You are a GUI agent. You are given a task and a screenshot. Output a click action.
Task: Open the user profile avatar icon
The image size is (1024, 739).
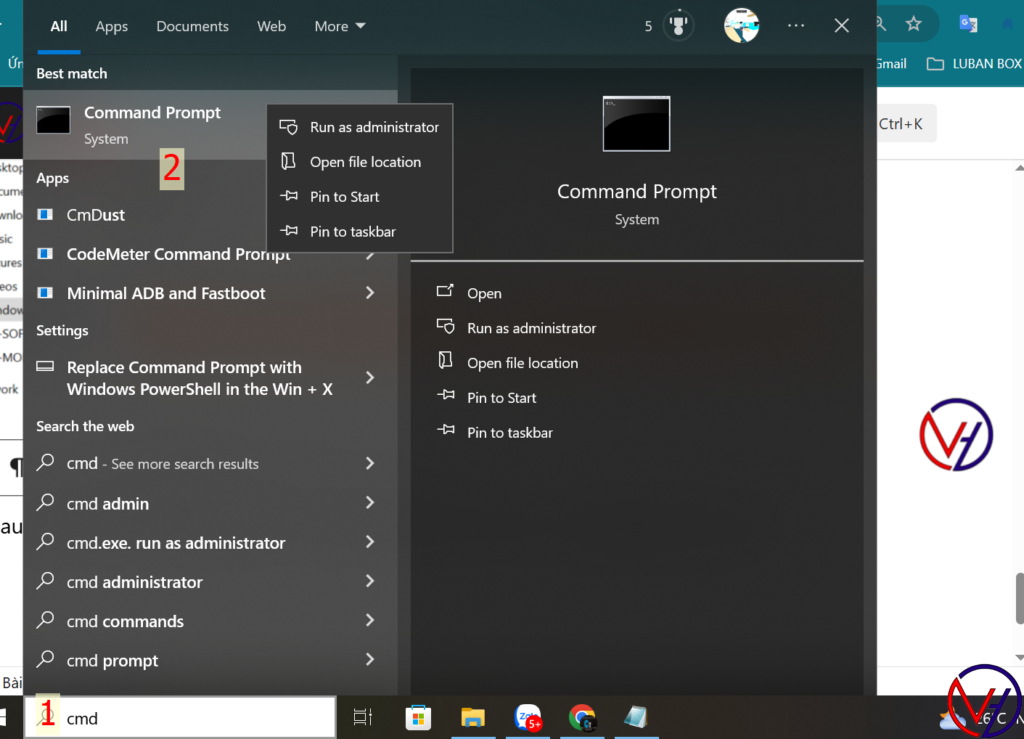pyautogui.click(x=741, y=26)
